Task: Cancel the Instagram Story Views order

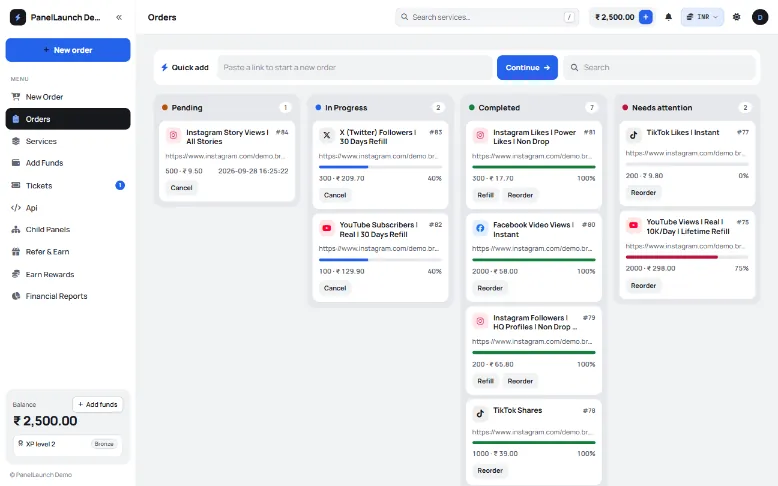Action: [181, 188]
